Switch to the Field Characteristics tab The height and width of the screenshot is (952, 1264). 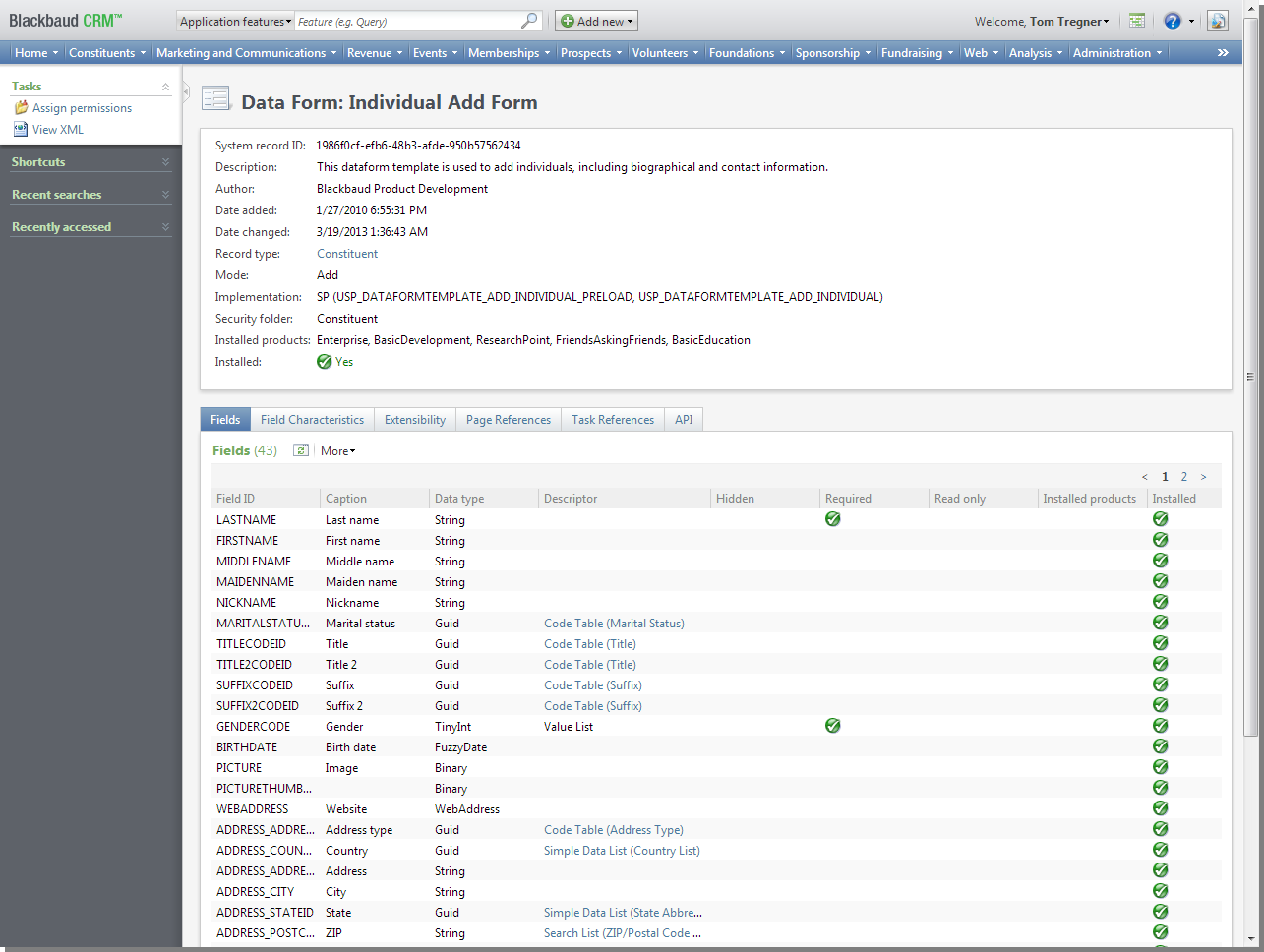point(312,420)
